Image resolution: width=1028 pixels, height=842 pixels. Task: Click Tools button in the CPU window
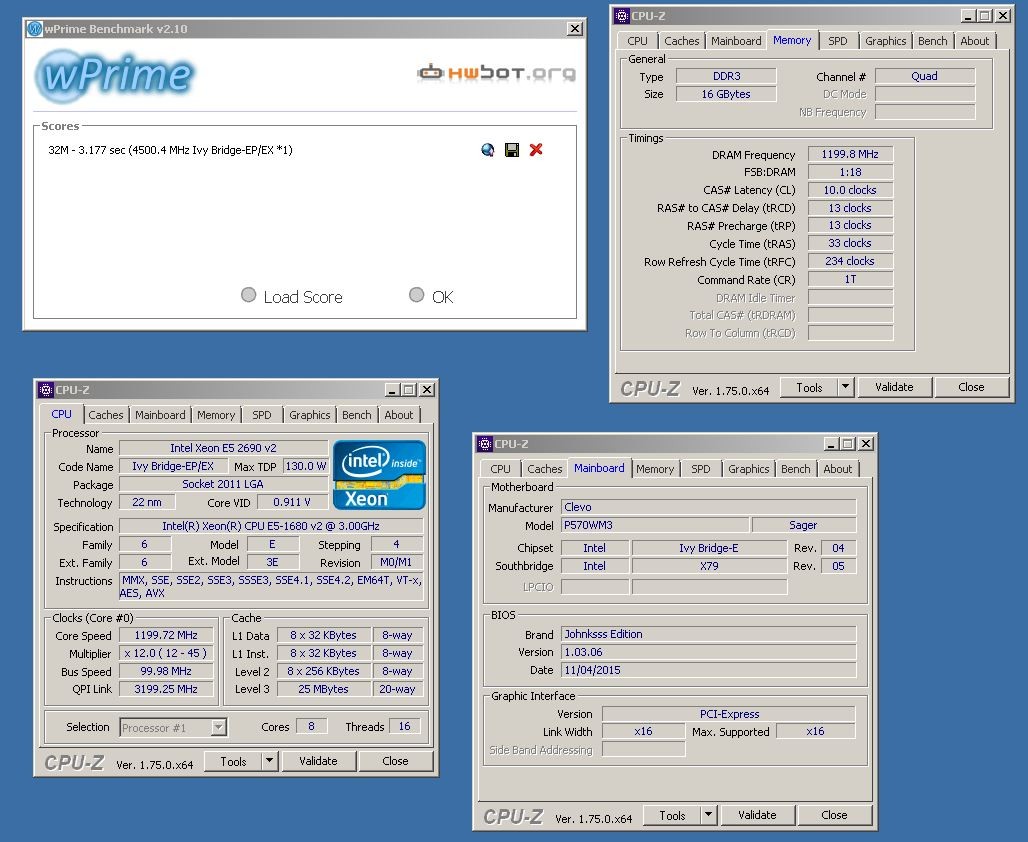(233, 761)
